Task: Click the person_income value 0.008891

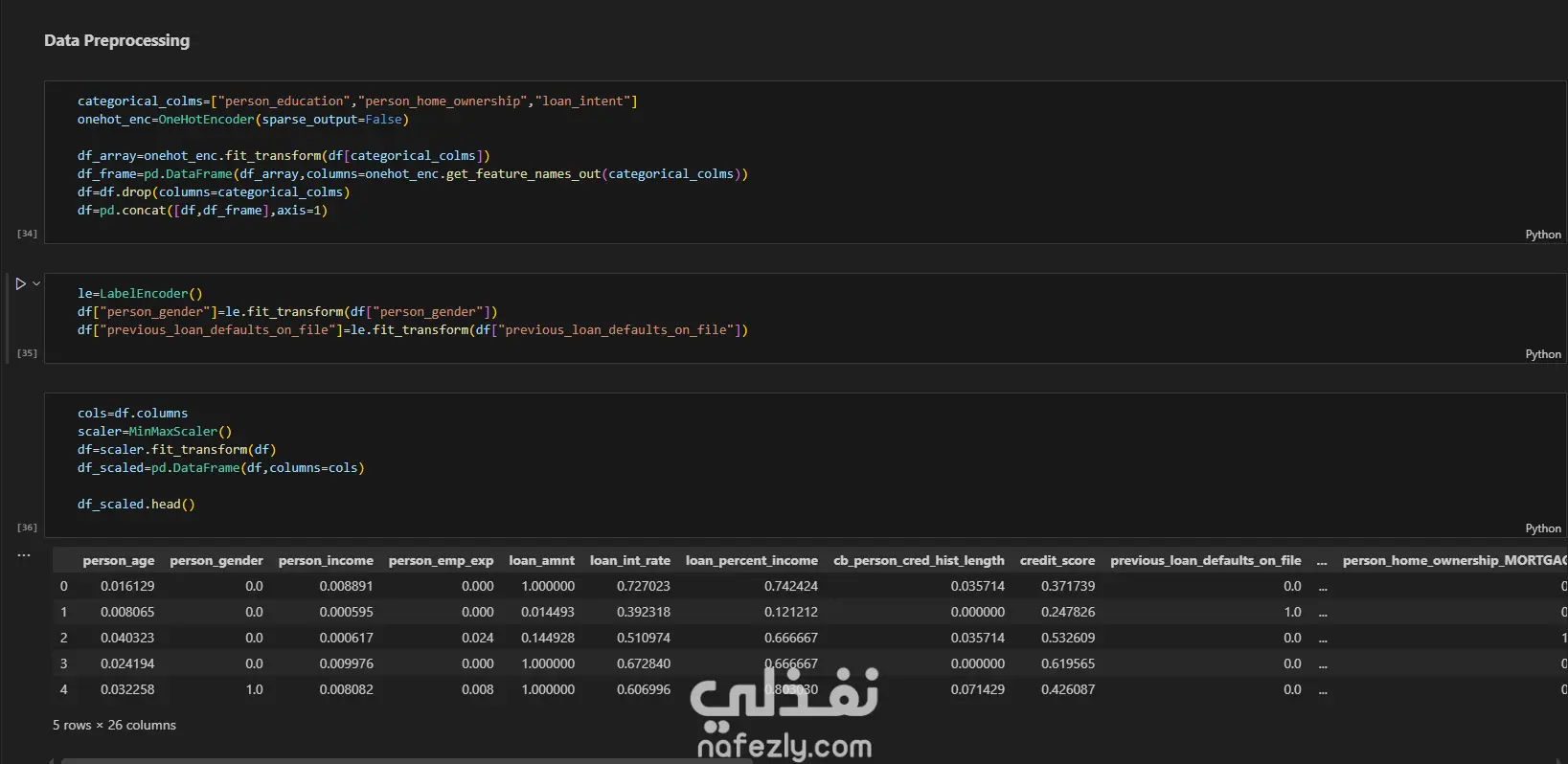Action: [x=347, y=586]
